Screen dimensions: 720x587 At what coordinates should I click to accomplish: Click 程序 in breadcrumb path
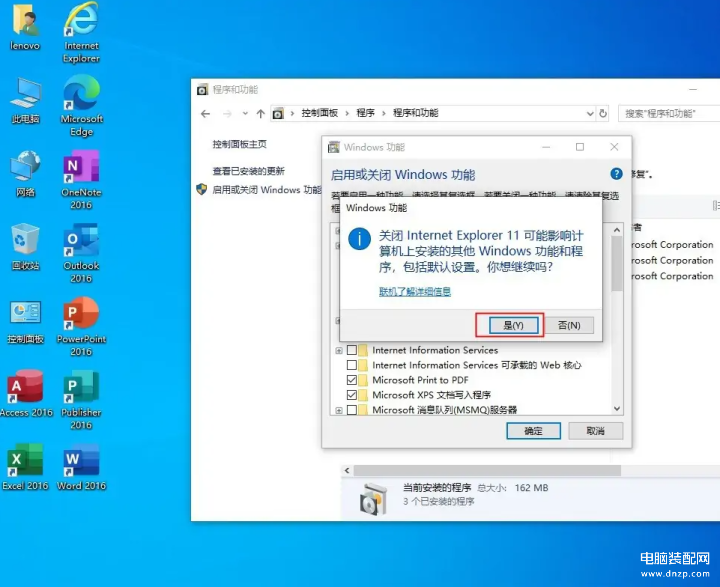[x=366, y=113]
